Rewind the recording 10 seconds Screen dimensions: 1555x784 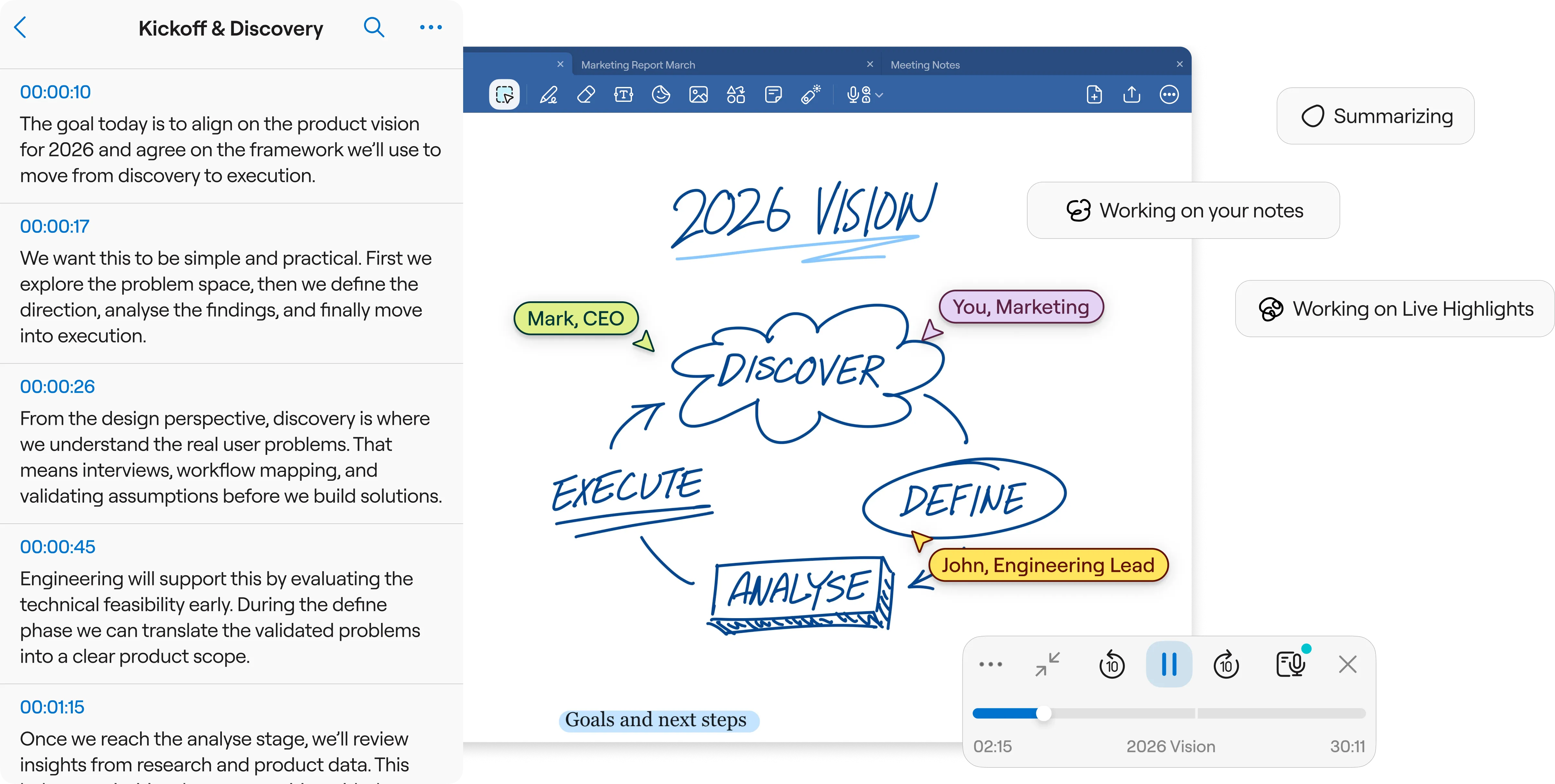click(x=1111, y=664)
